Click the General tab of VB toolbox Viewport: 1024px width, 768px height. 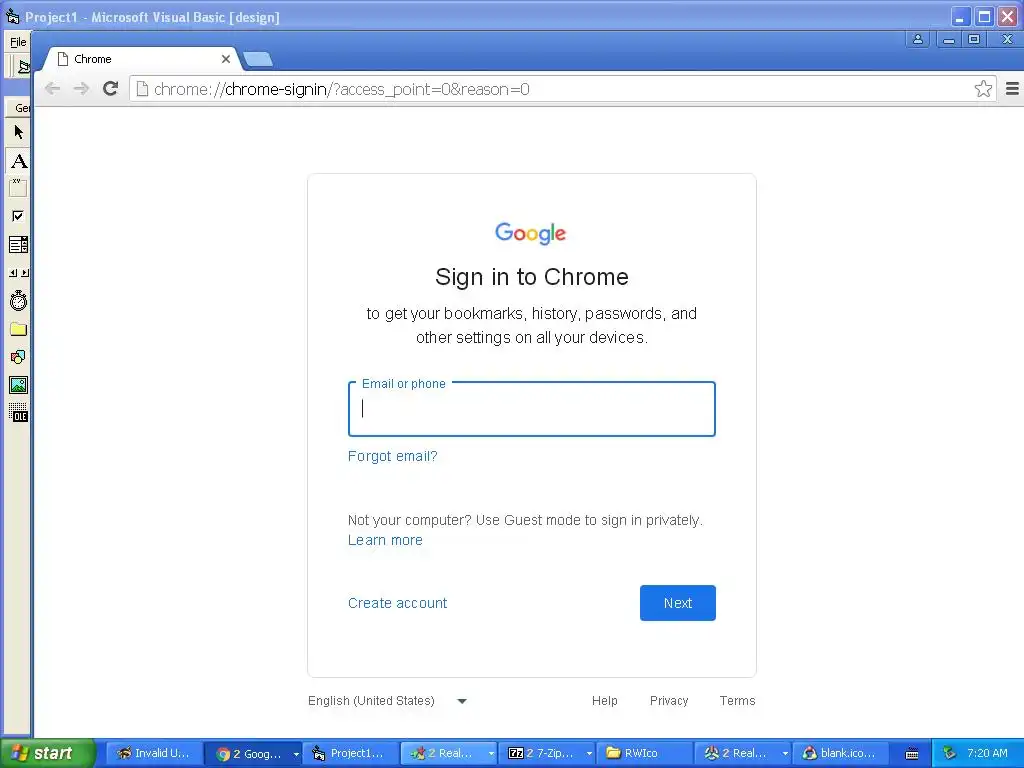(x=21, y=108)
